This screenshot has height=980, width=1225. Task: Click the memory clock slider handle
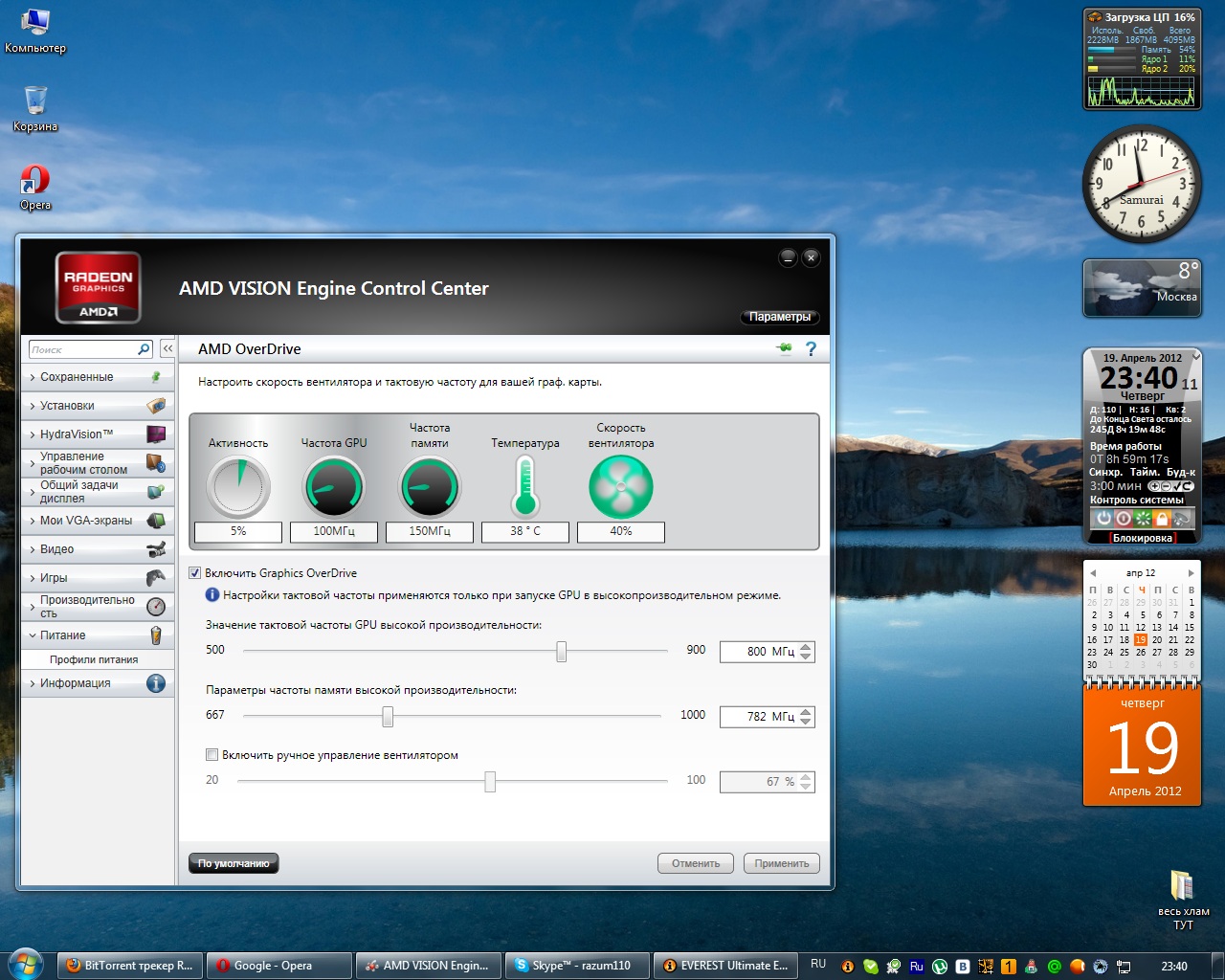point(388,716)
